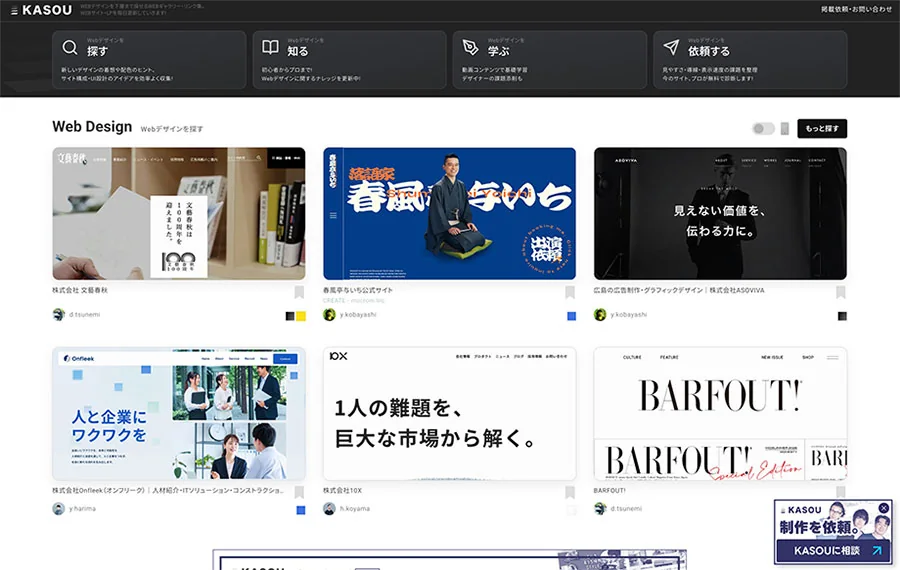This screenshot has height=570, width=900.
Task: Select the blue swatch under 春風亭与いち
Action: click(572, 316)
